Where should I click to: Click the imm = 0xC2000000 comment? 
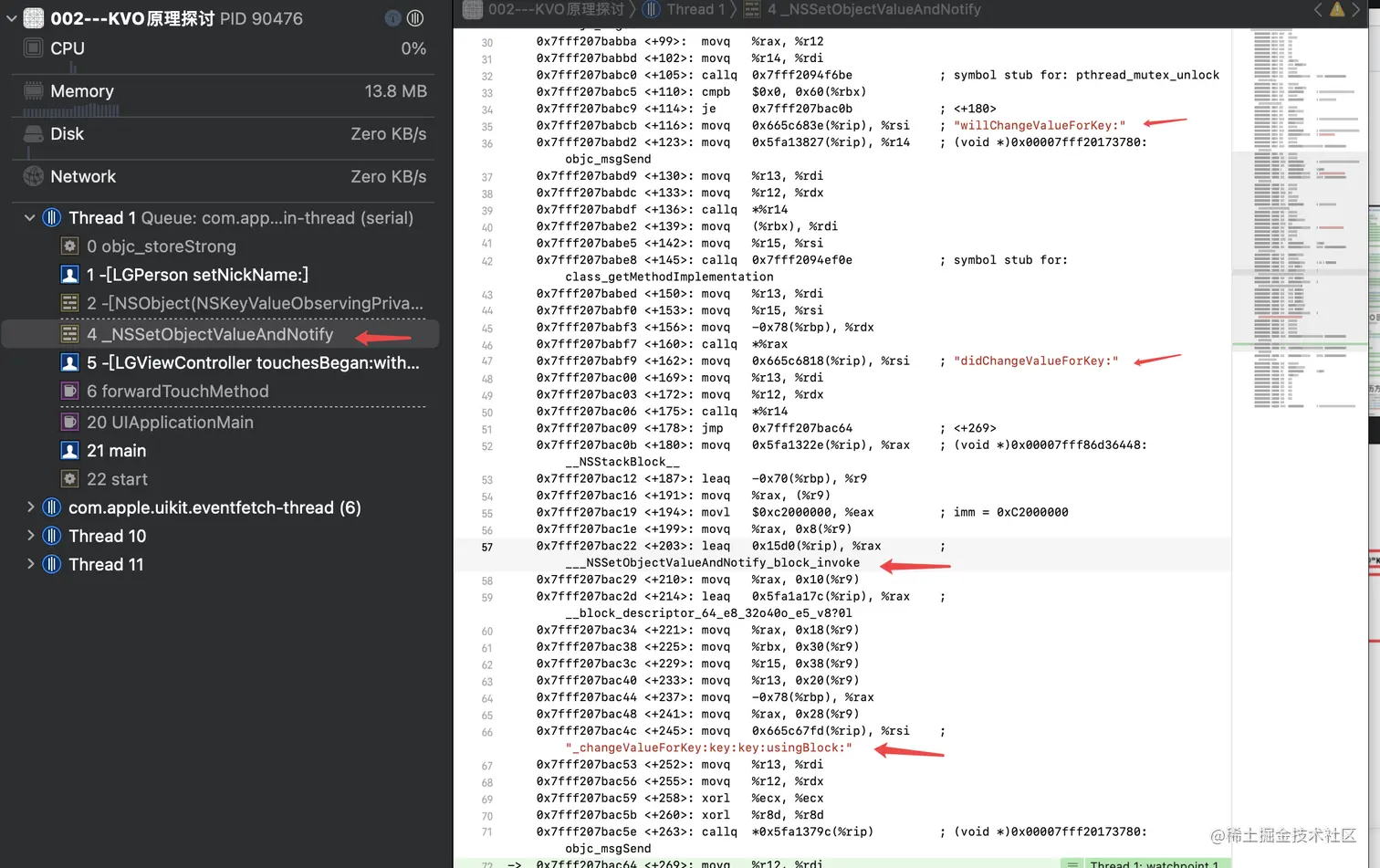pyautogui.click(x=1010, y=512)
